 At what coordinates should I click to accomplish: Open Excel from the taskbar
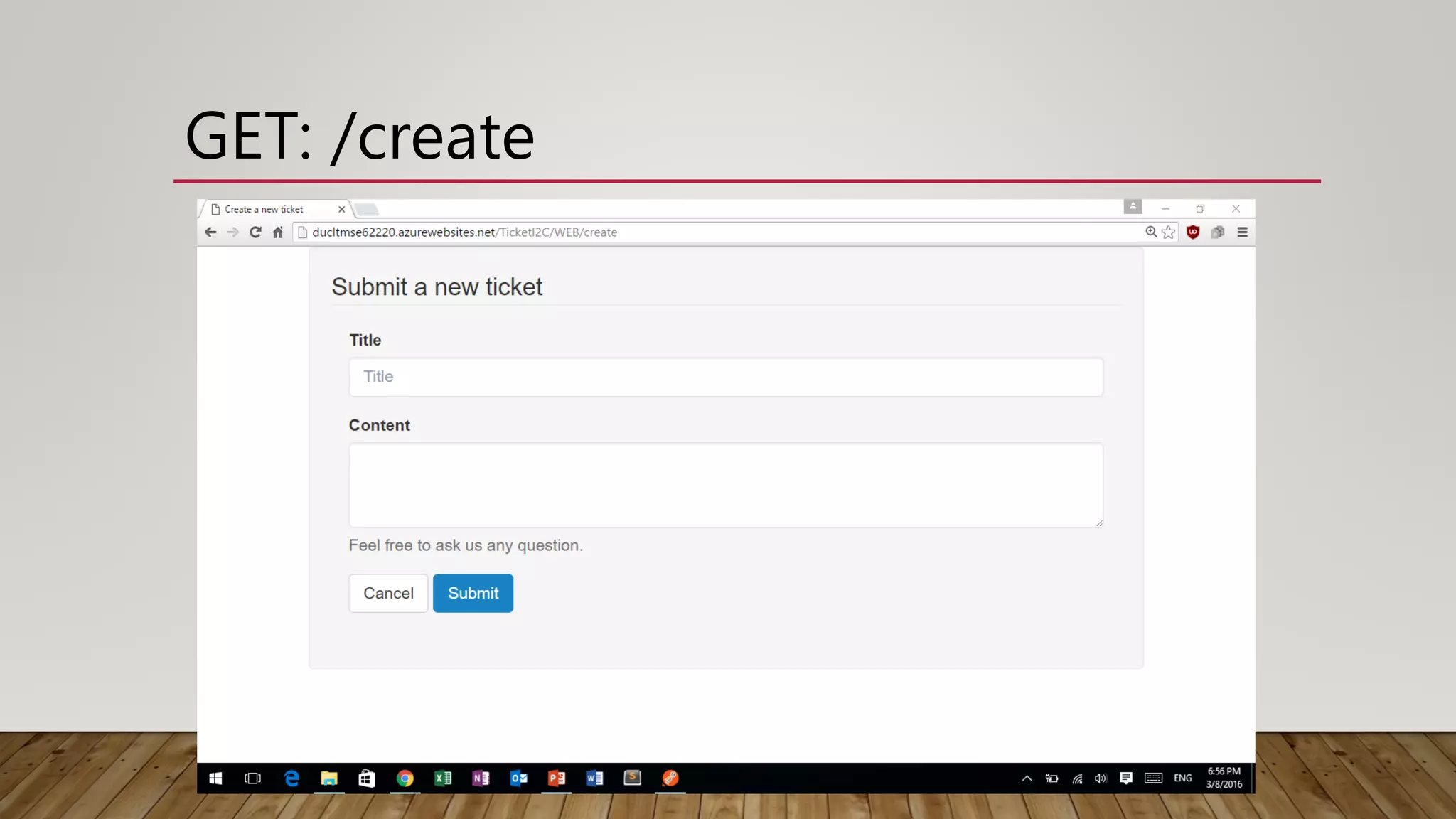click(443, 778)
